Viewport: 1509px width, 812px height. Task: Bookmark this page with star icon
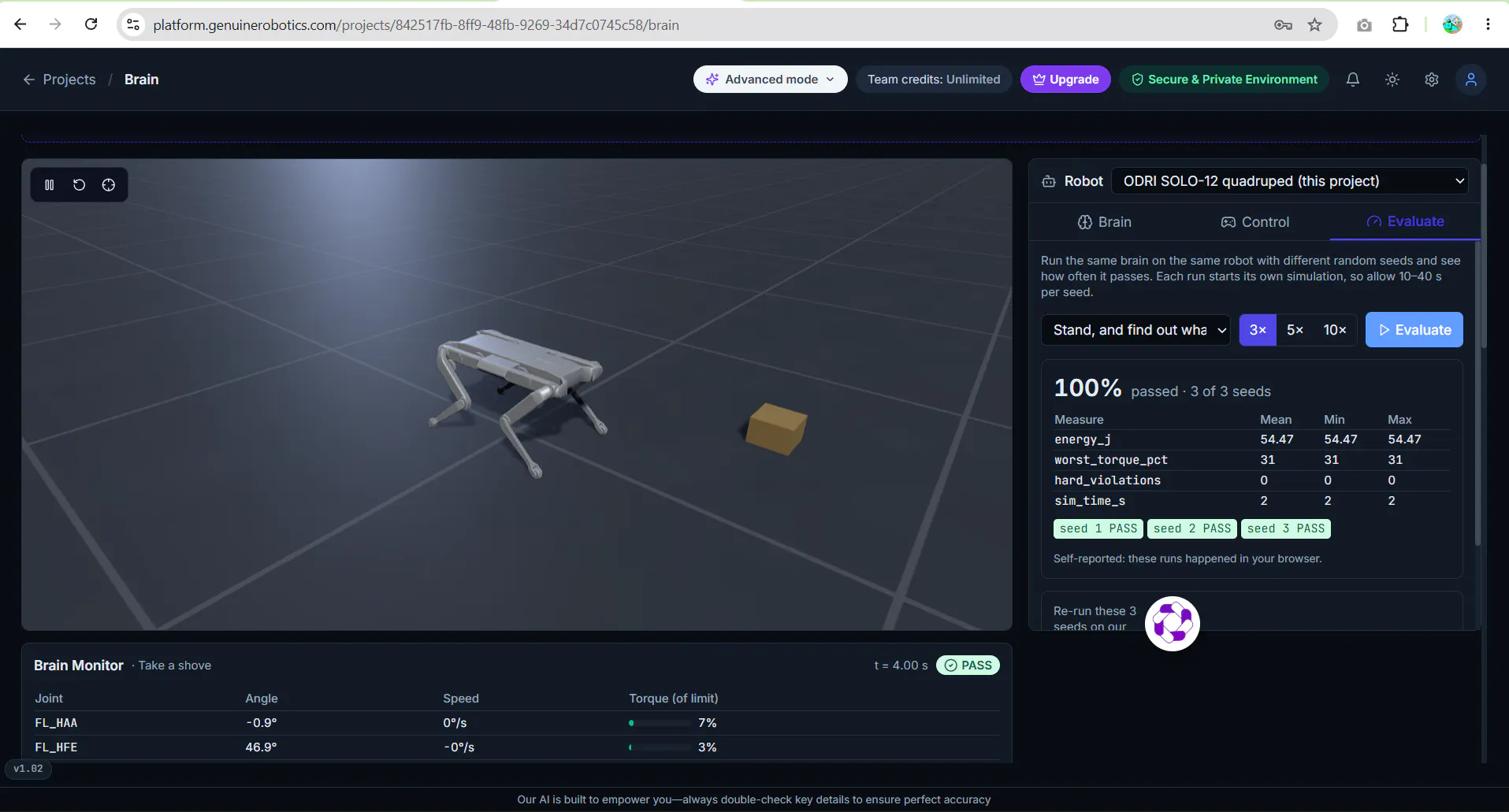(1314, 24)
